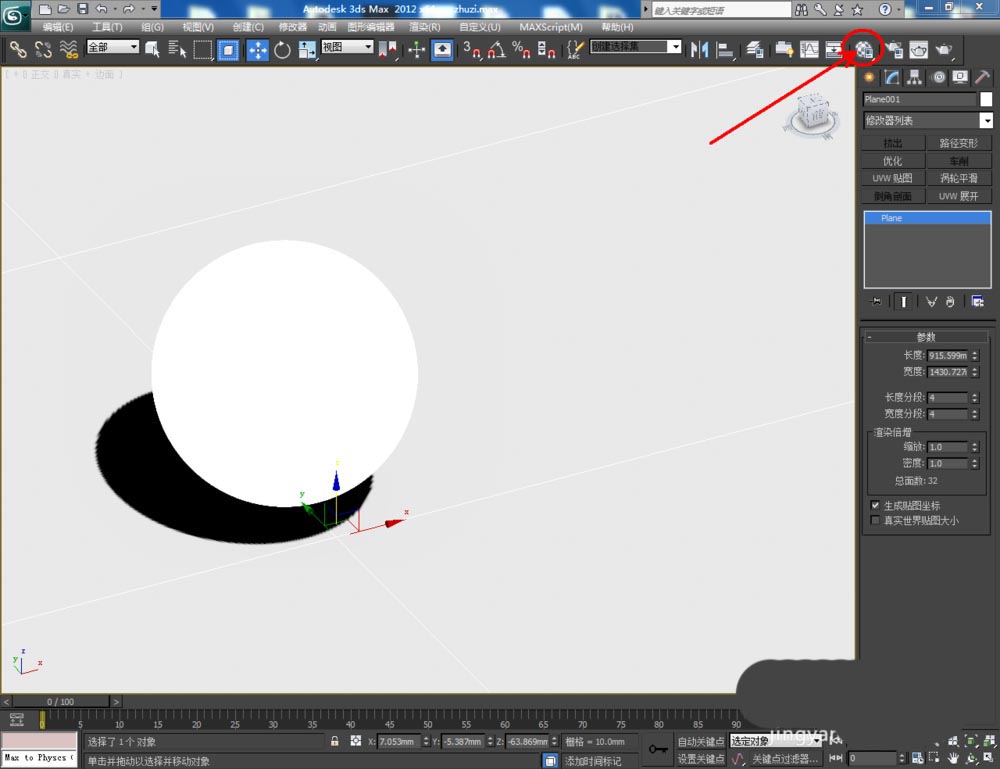The height and width of the screenshot is (769, 1000).
Task: Click the 自动关键点 auto key button
Action: (700, 742)
